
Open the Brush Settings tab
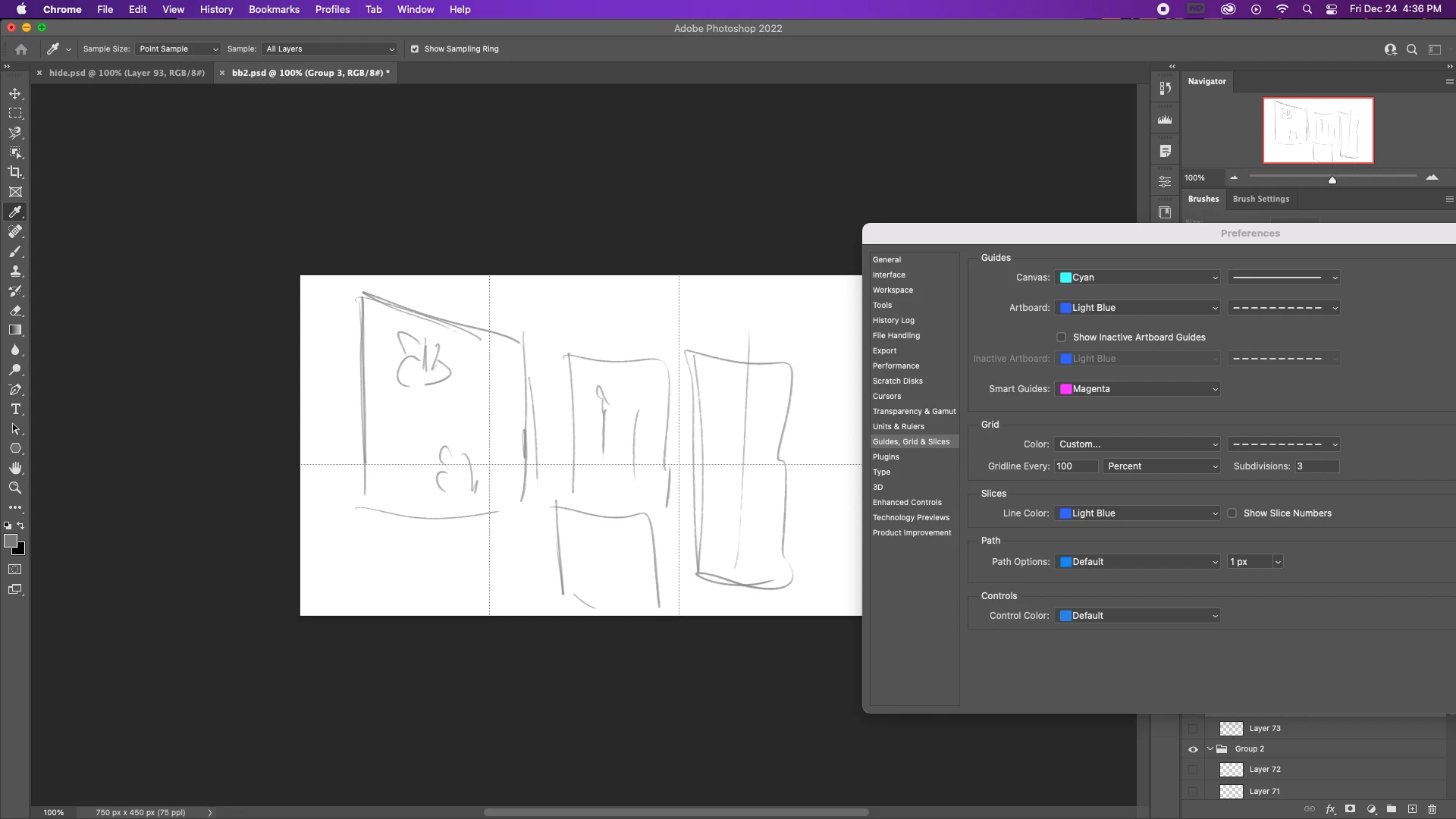coord(1260,199)
